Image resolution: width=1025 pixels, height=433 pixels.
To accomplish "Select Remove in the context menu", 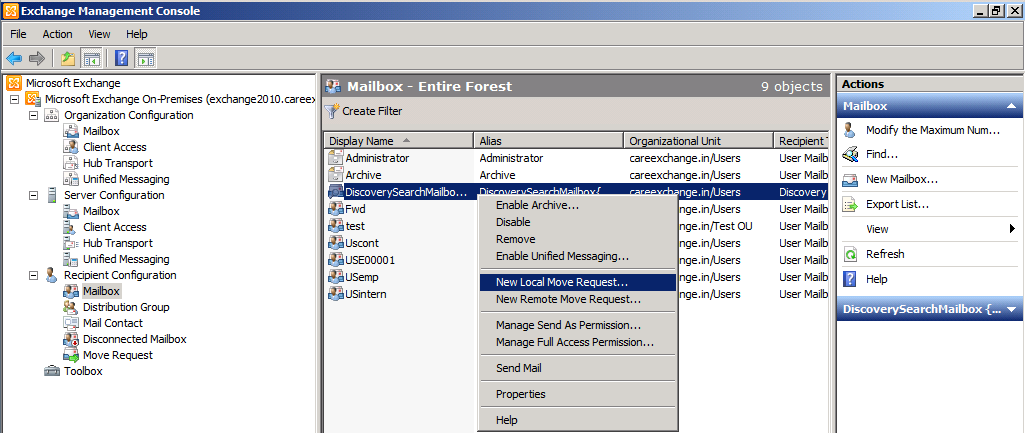I will click(x=578, y=239).
